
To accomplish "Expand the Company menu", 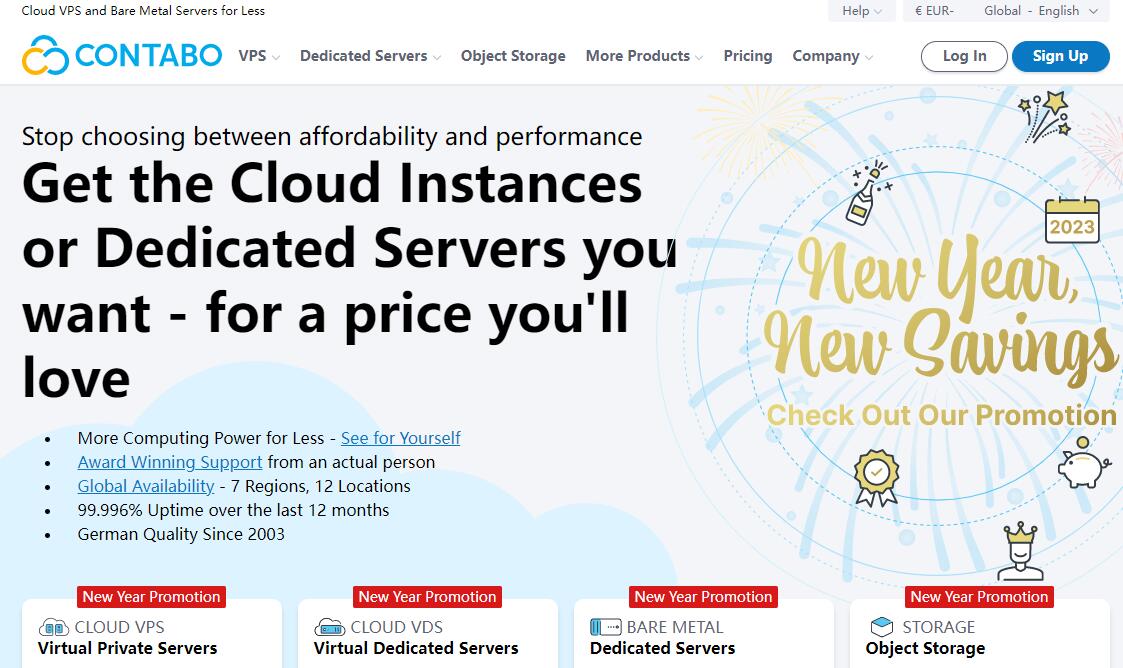I will point(832,56).
